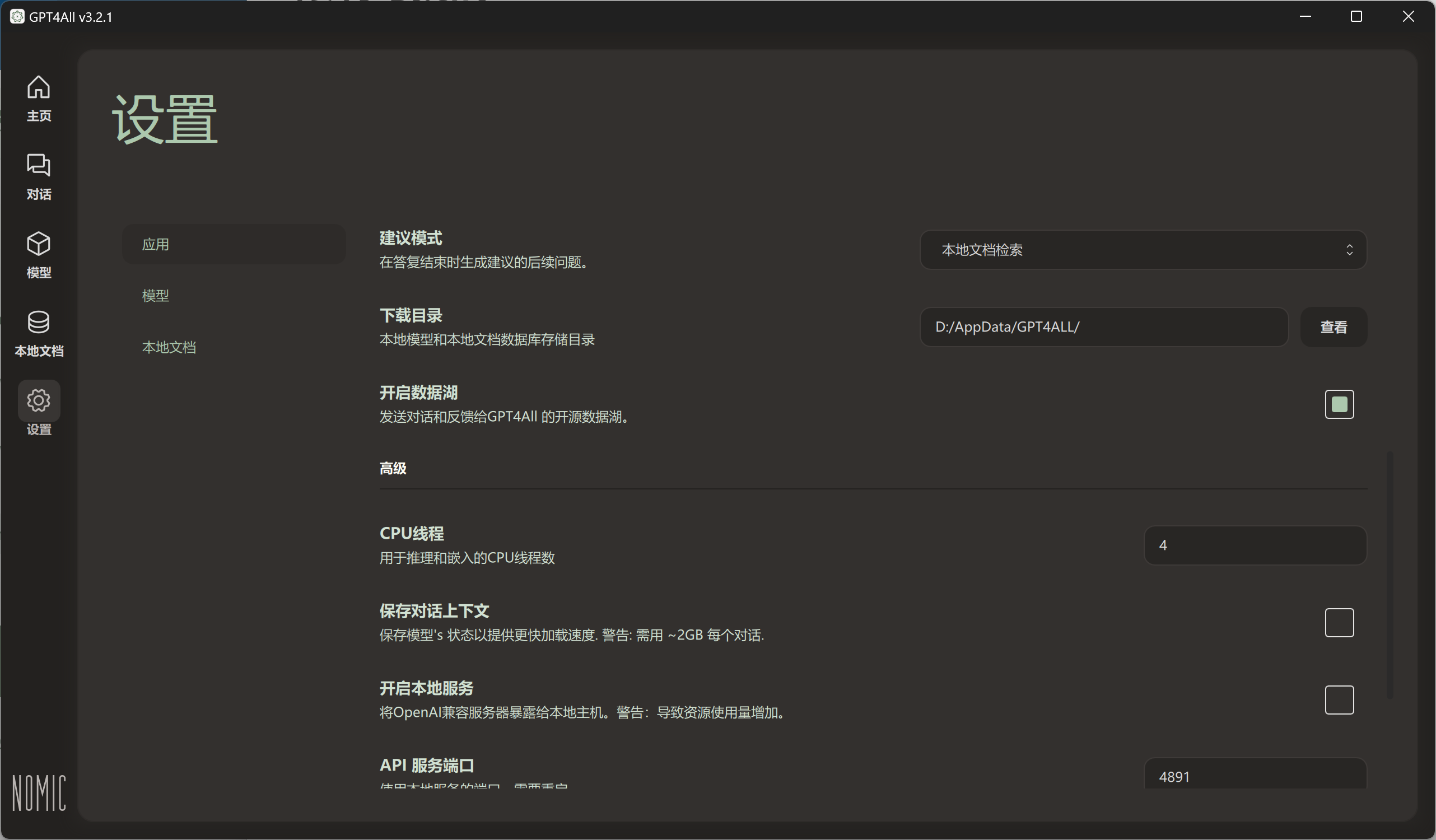Image resolution: width=1436 pixels, height=840 pixels.
Task: Switch to the 应用 settings tab
Action: pyautogui.click(x=234, y=245)
